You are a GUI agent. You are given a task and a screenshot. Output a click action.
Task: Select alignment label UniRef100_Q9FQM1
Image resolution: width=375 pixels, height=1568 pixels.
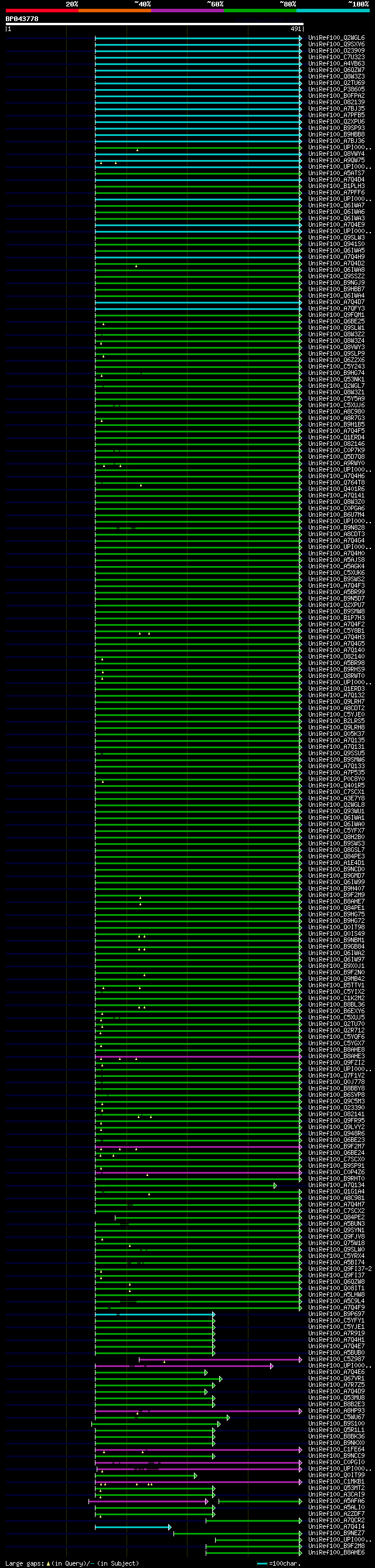pos(337,315)
